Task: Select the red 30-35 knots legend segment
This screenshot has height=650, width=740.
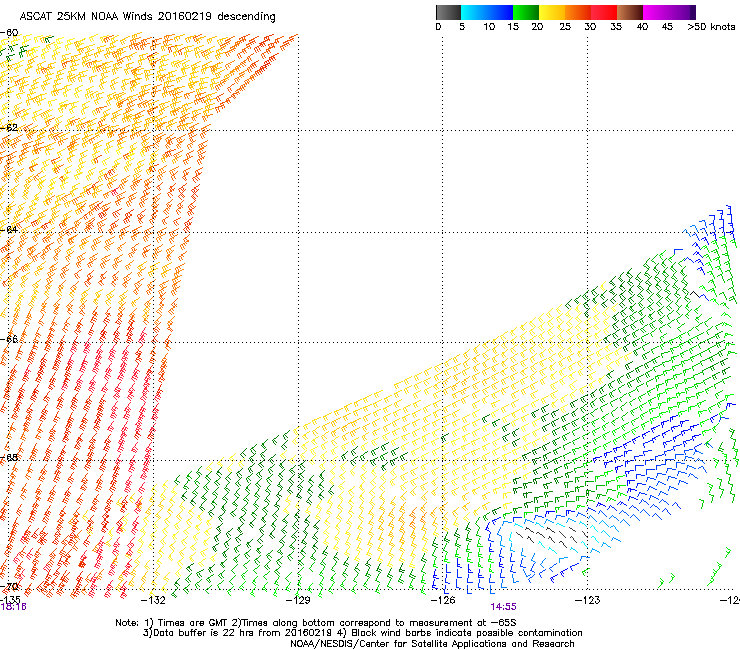Action: point(604,12)
